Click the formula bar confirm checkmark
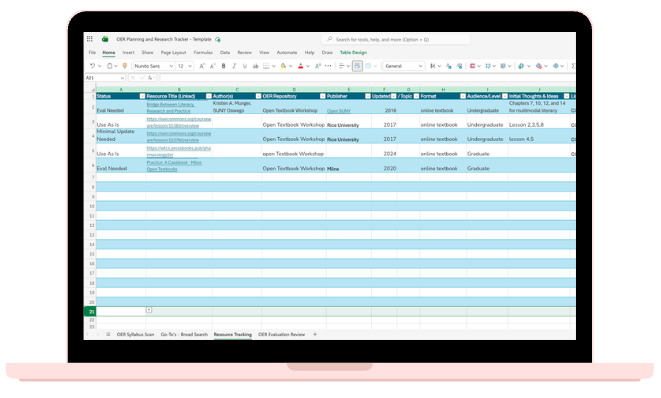The width and height of the screenshot is (661, 398). tap(142, 78)
